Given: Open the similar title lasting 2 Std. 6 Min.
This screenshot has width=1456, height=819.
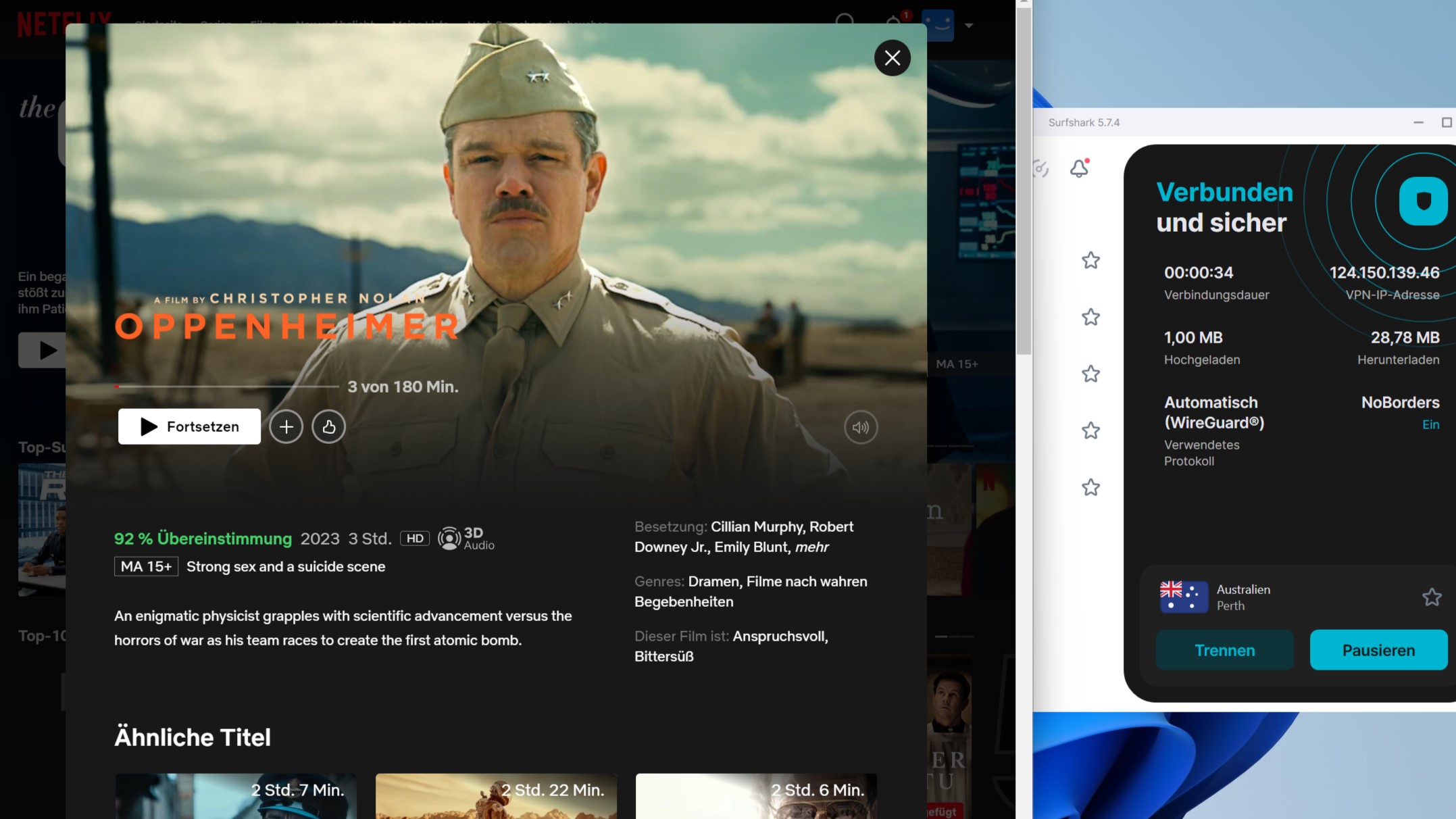Looking at the screenshot, I should click(x=756, y=796).
